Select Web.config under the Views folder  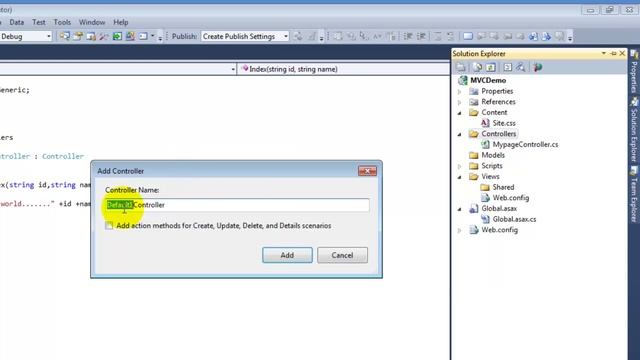(511, 198)
